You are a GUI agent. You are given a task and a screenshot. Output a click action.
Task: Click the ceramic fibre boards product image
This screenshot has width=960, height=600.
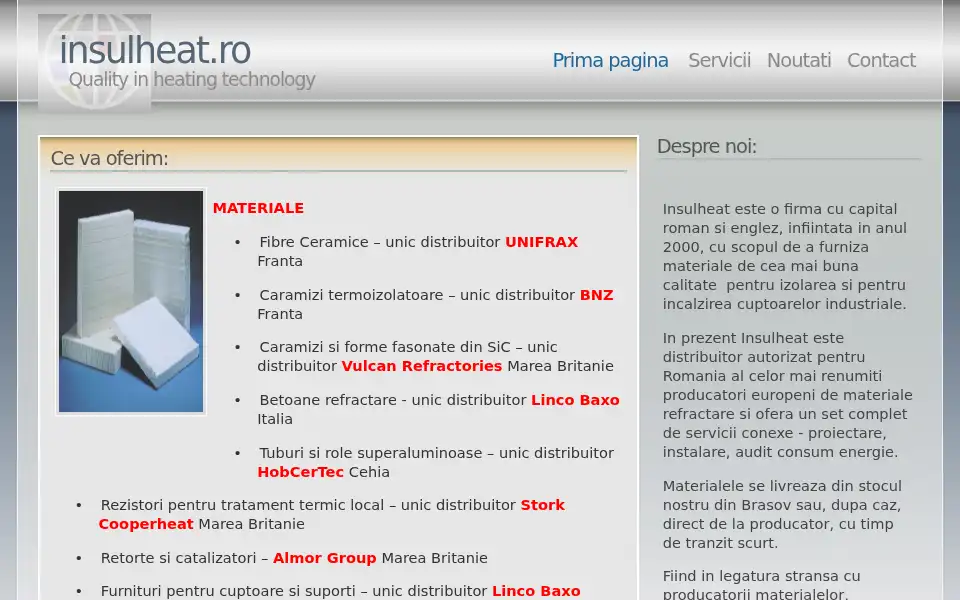coord(131,301)
